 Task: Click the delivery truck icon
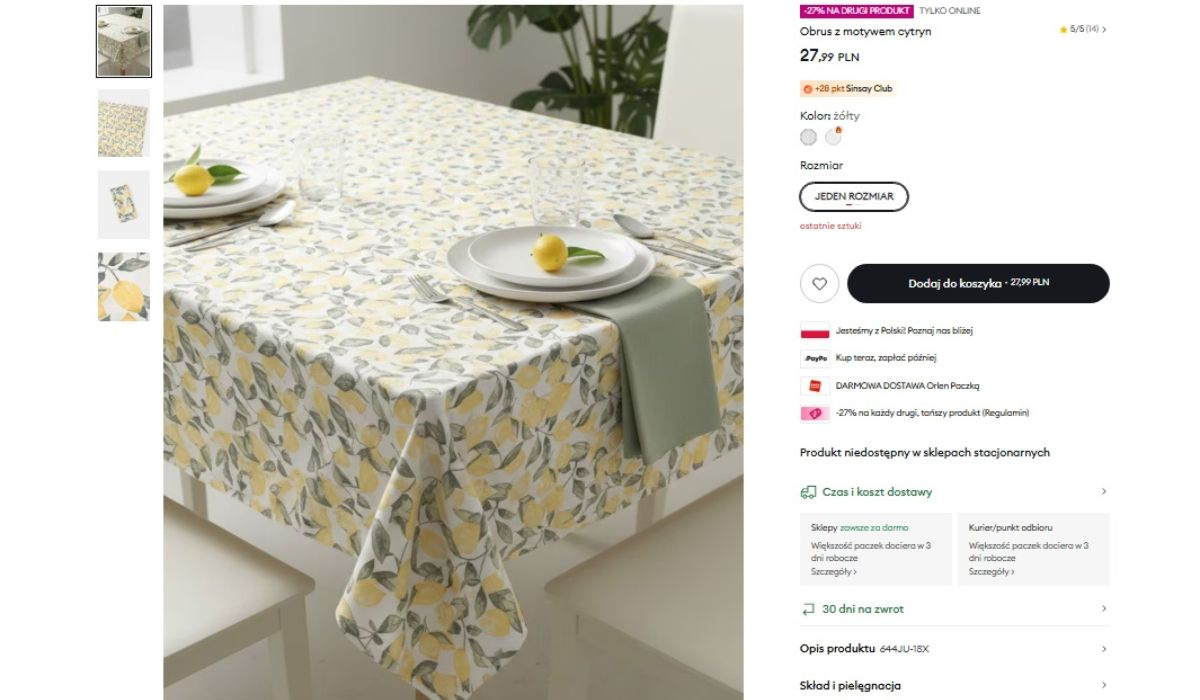click(x=809, y=492)
